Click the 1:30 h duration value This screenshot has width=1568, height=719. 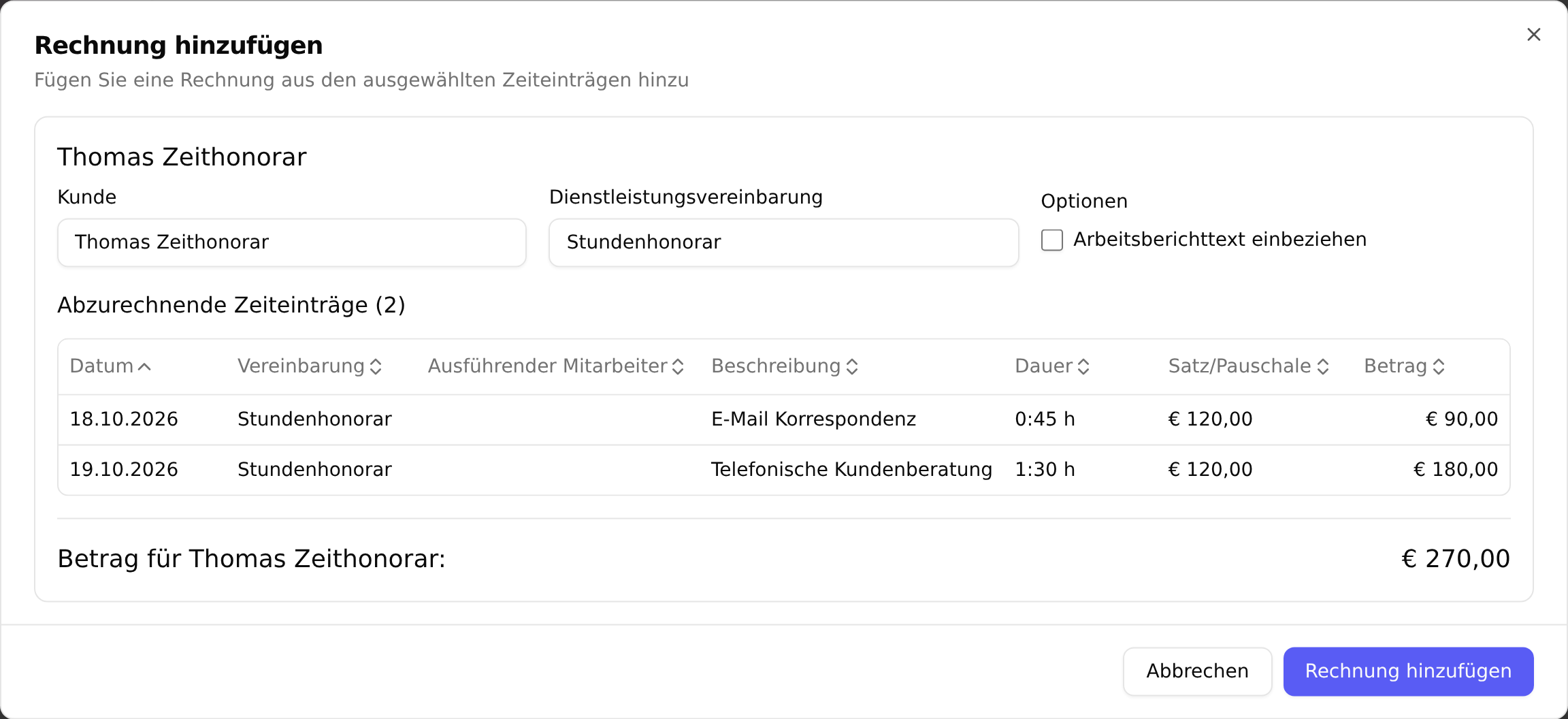[x=1045, y=470]
